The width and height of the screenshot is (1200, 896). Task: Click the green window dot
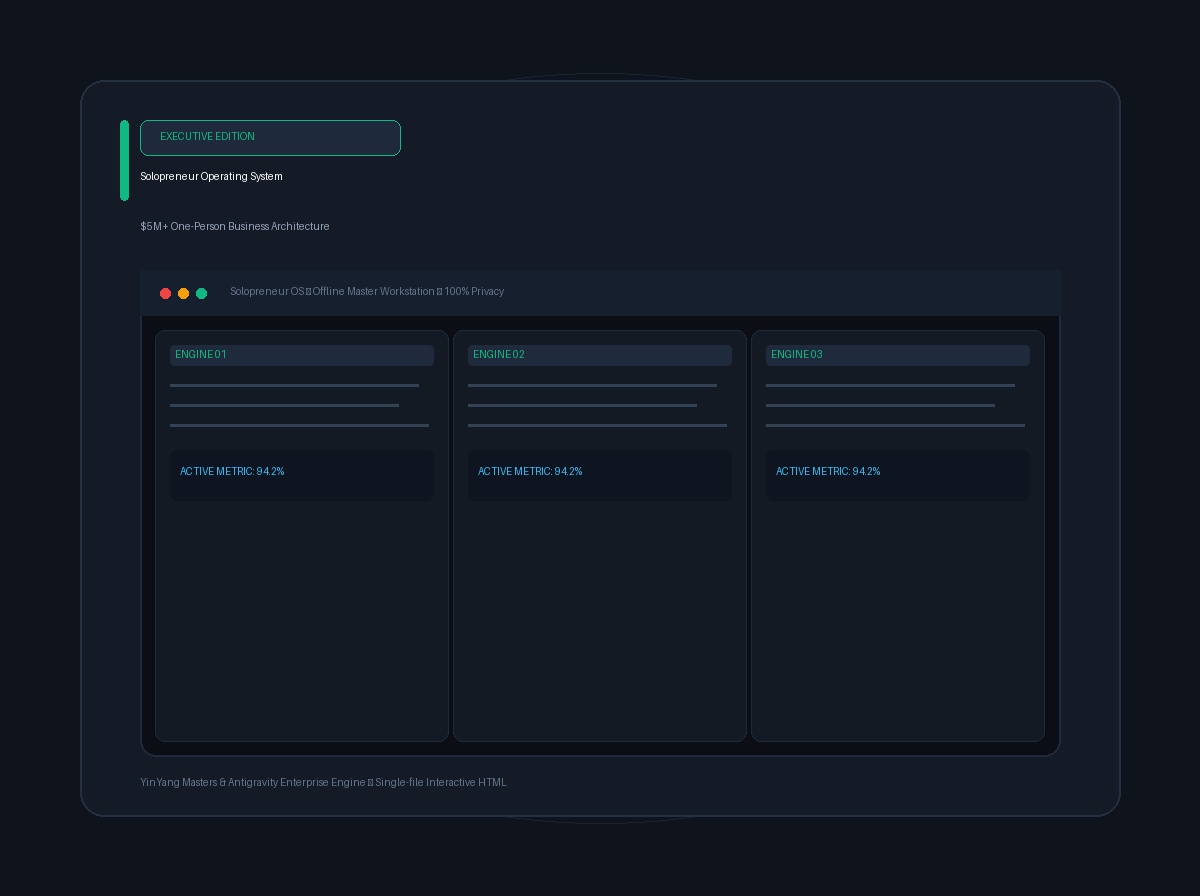click(x=201, y=293)
